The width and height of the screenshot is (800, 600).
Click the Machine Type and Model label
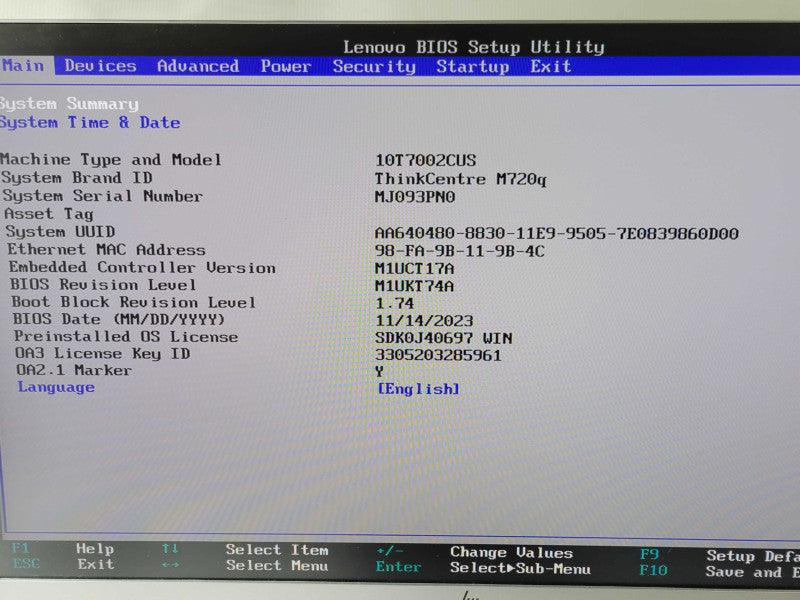[x=111, y=160]
